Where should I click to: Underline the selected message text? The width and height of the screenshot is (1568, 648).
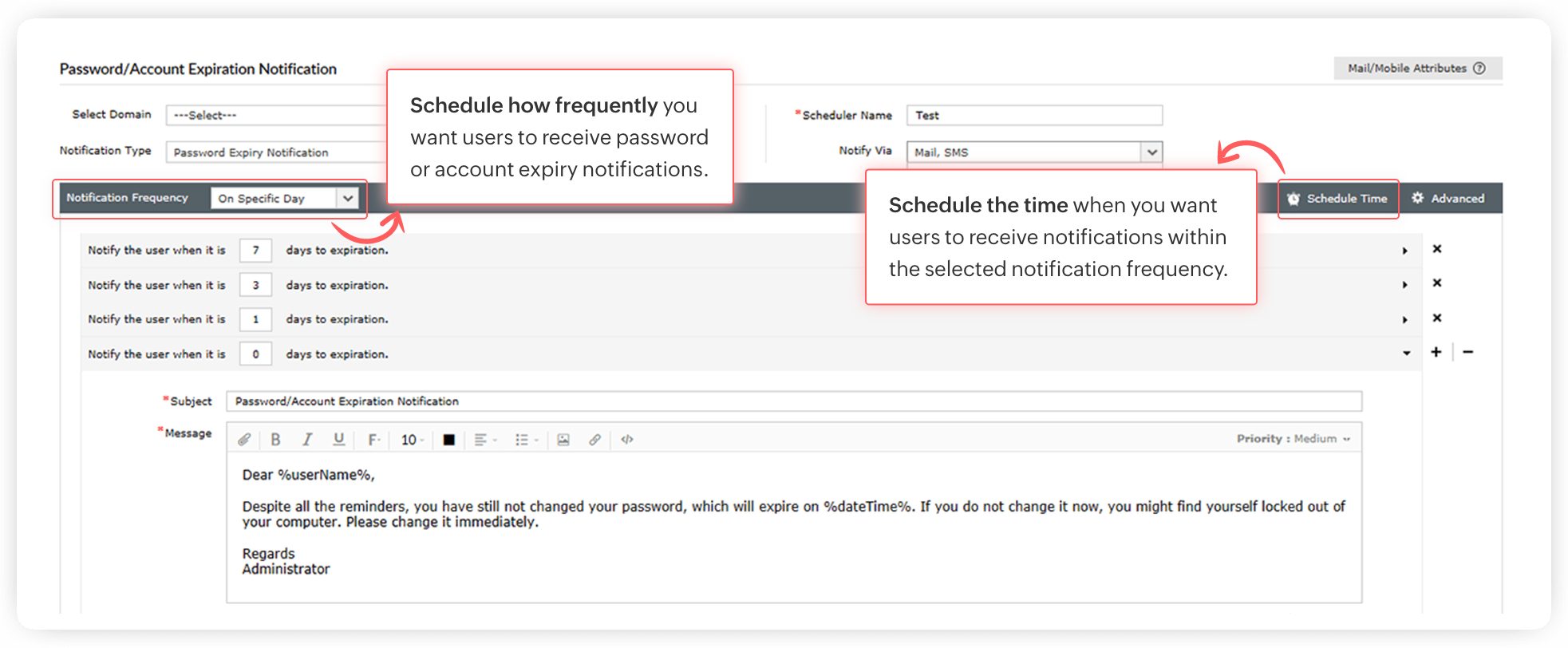(x=339, y=440)
